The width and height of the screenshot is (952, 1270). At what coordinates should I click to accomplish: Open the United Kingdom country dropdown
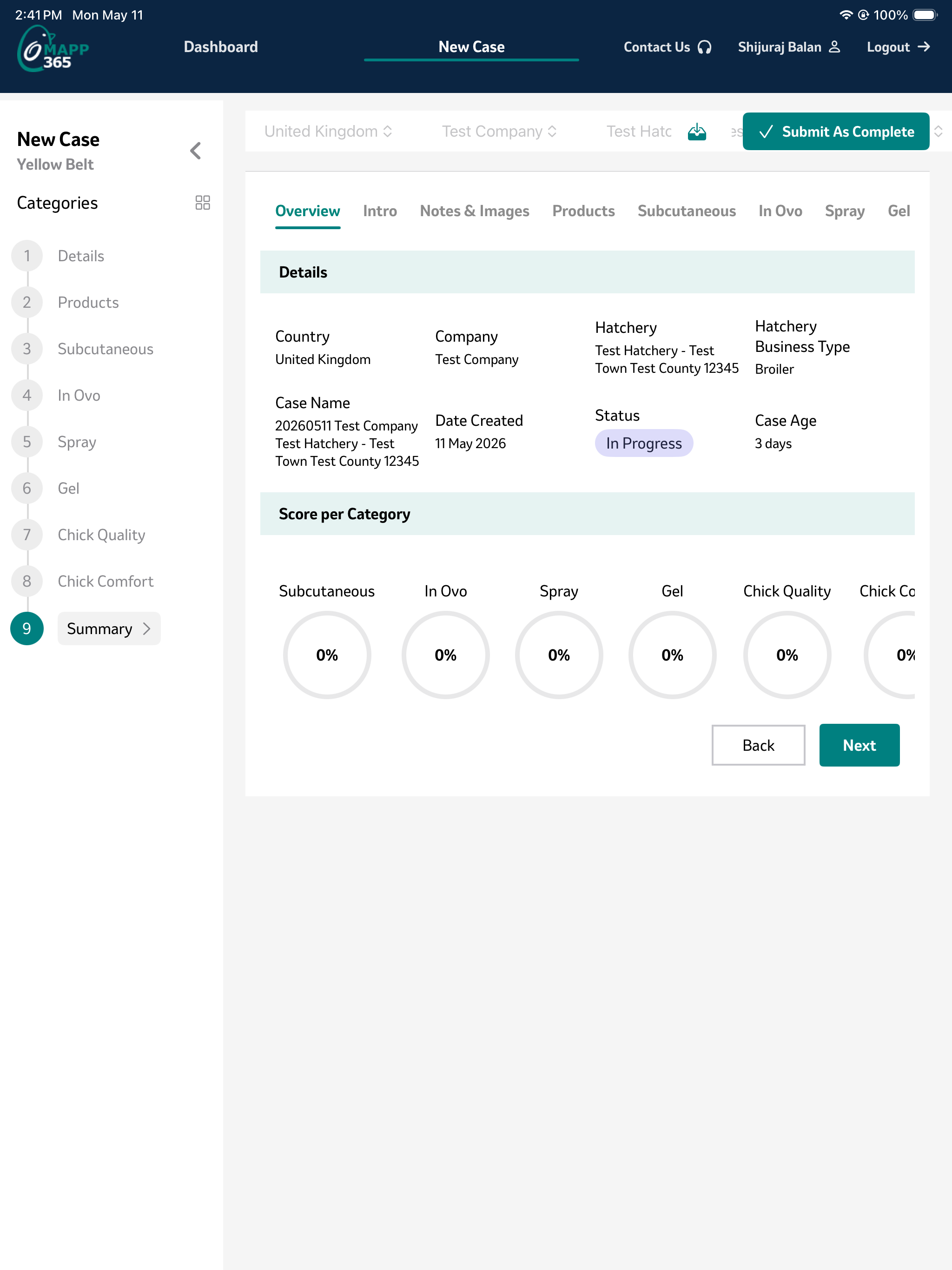point(328,132)
